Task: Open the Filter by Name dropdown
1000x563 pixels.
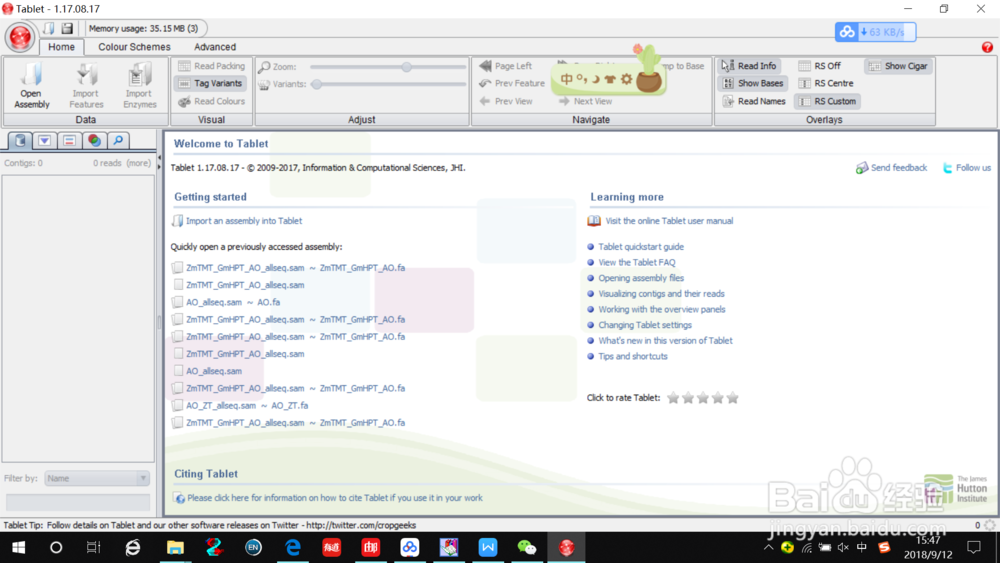Action: 97,478
